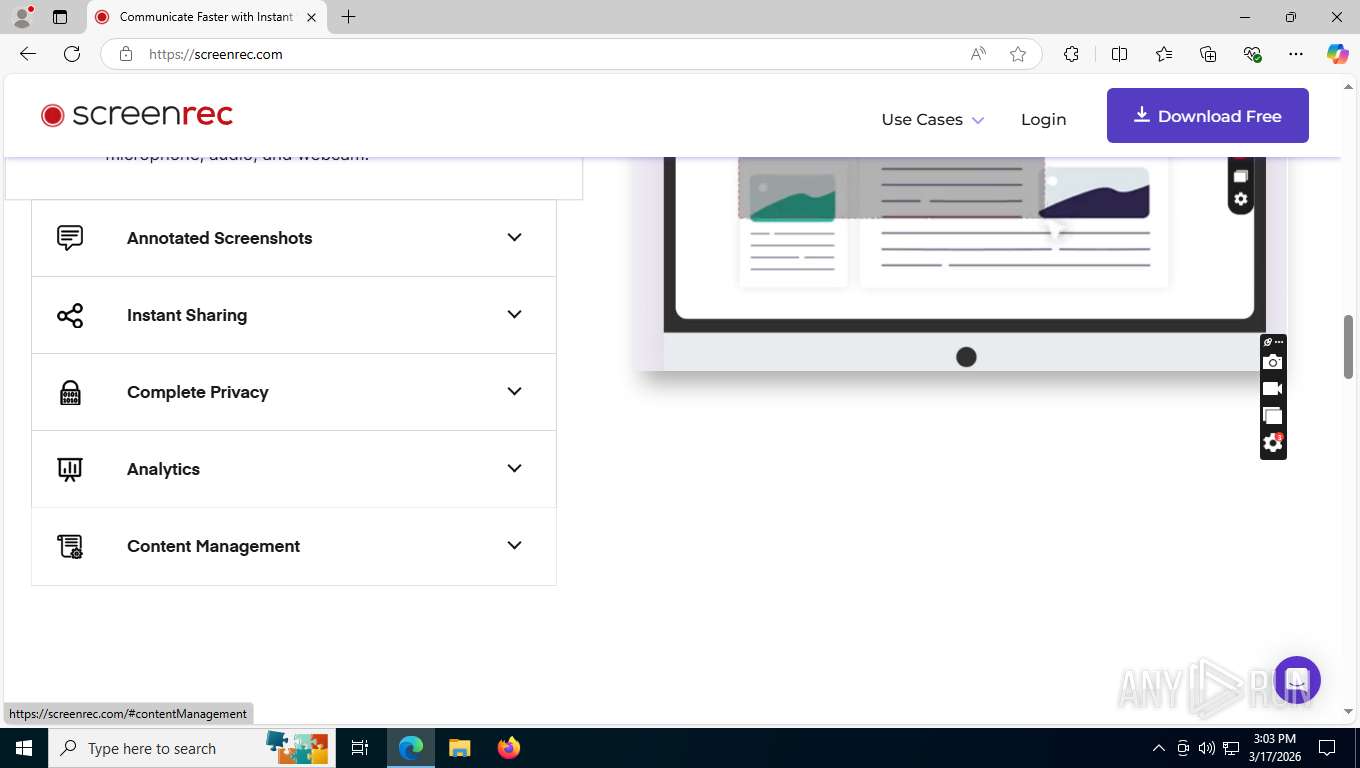The image size is (1360, 768).
Task: Close the screenrec browser tab
Action: pyautogui.click(x=311, y=17)
